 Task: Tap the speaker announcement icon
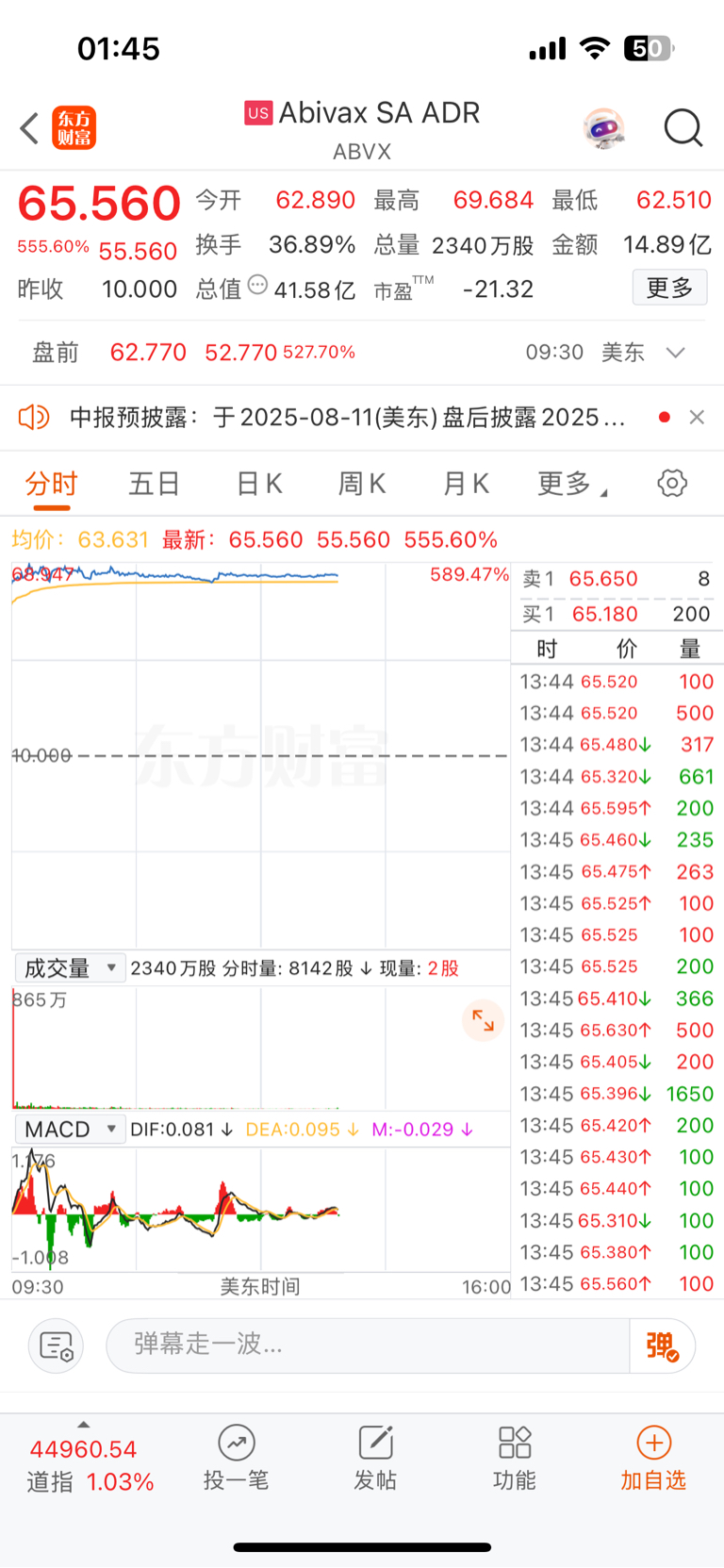point(34,417)
